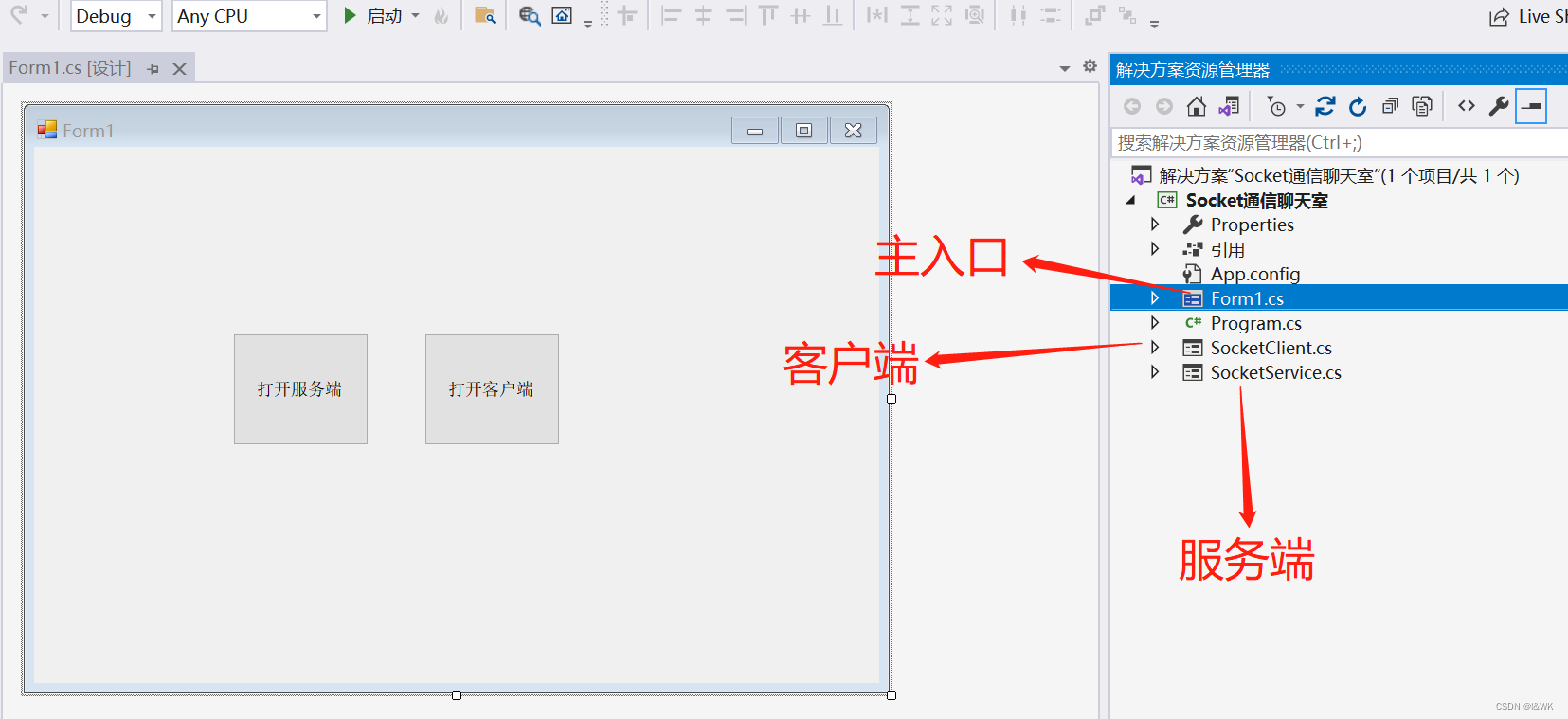Open the layout toolbar overflow options

[x=1154, y=24]
